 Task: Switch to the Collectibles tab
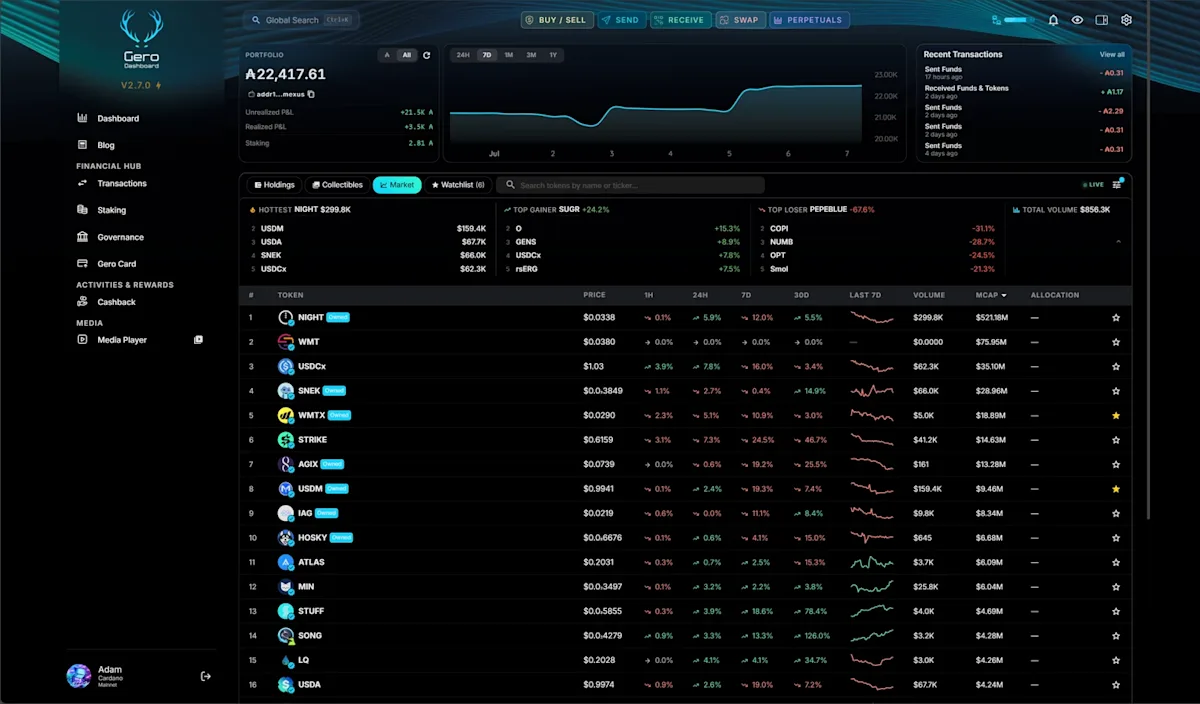(337, 185)
